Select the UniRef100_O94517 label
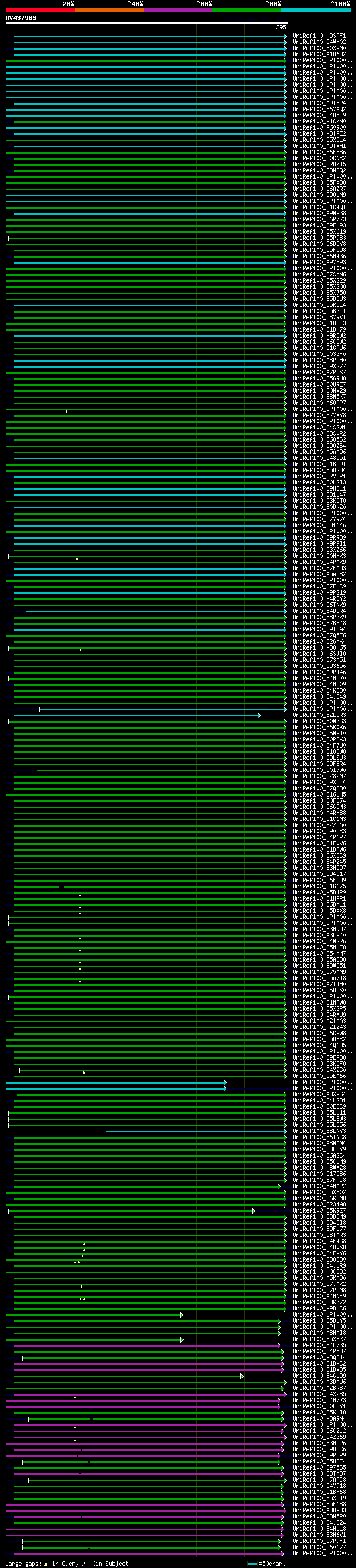356x1568 pixels. click(x=319, y=874)
